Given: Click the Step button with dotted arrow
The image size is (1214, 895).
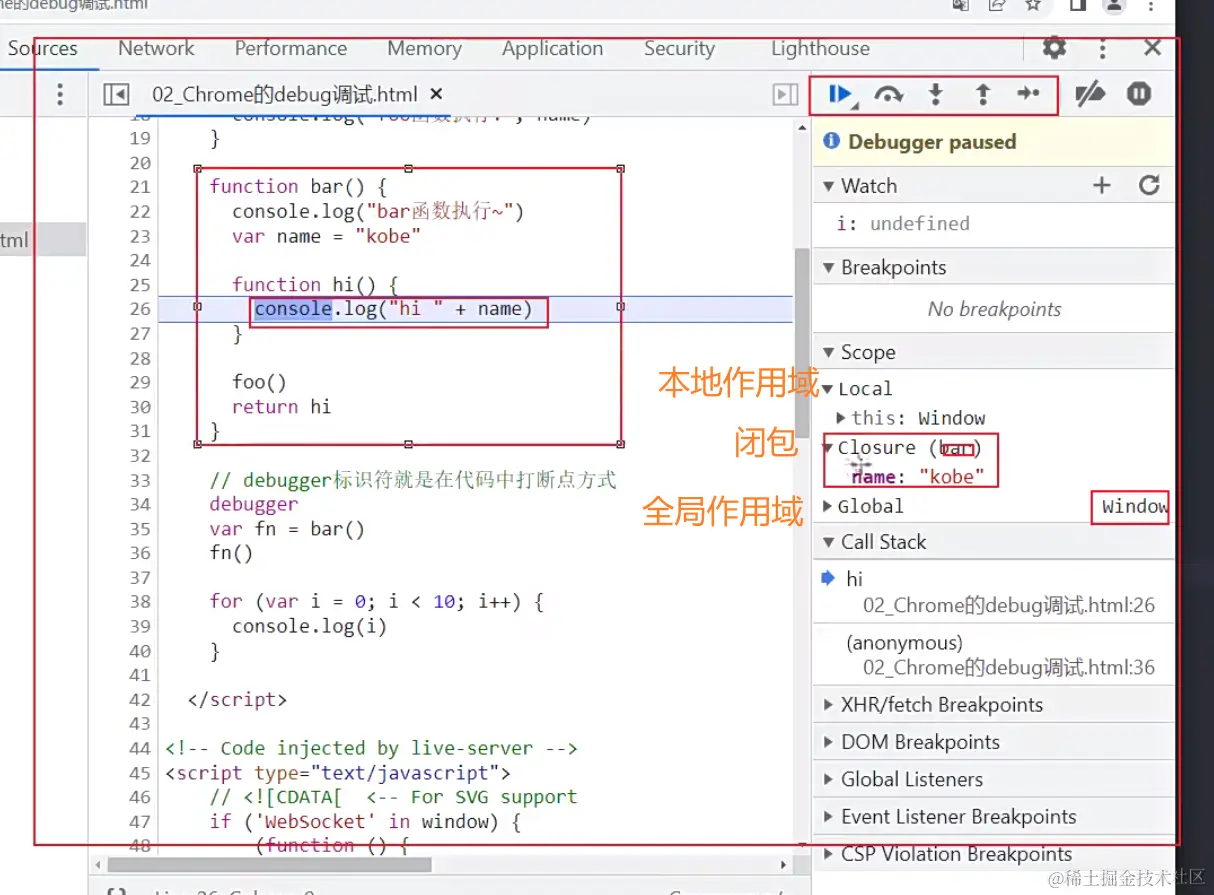Looking at the screenshot, I should [1028, 94].
